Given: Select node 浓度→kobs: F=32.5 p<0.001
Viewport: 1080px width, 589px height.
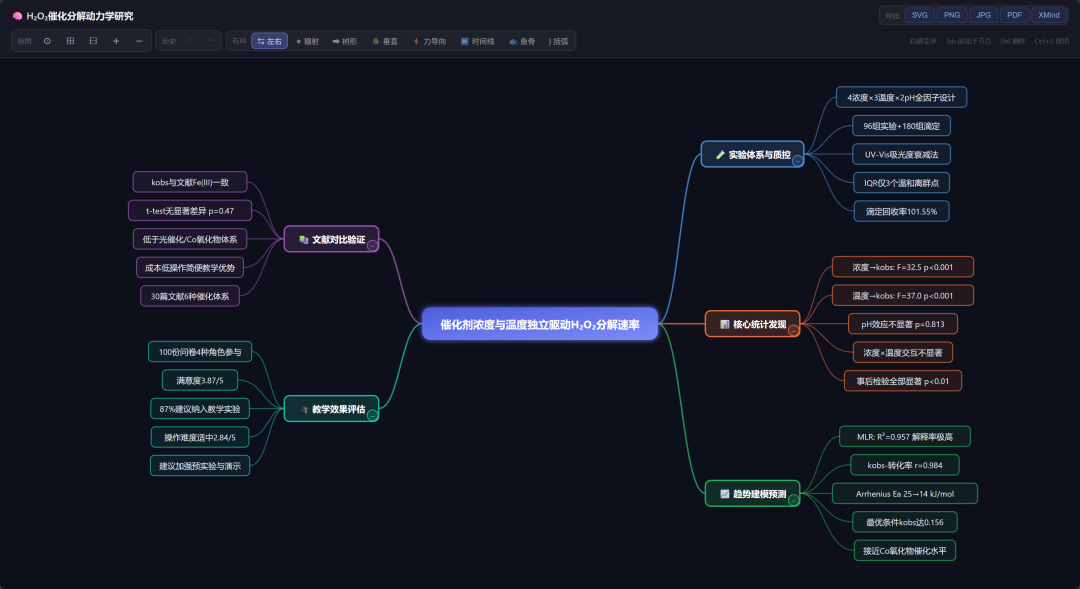Looking at the screenshot, I should point(902,267).
